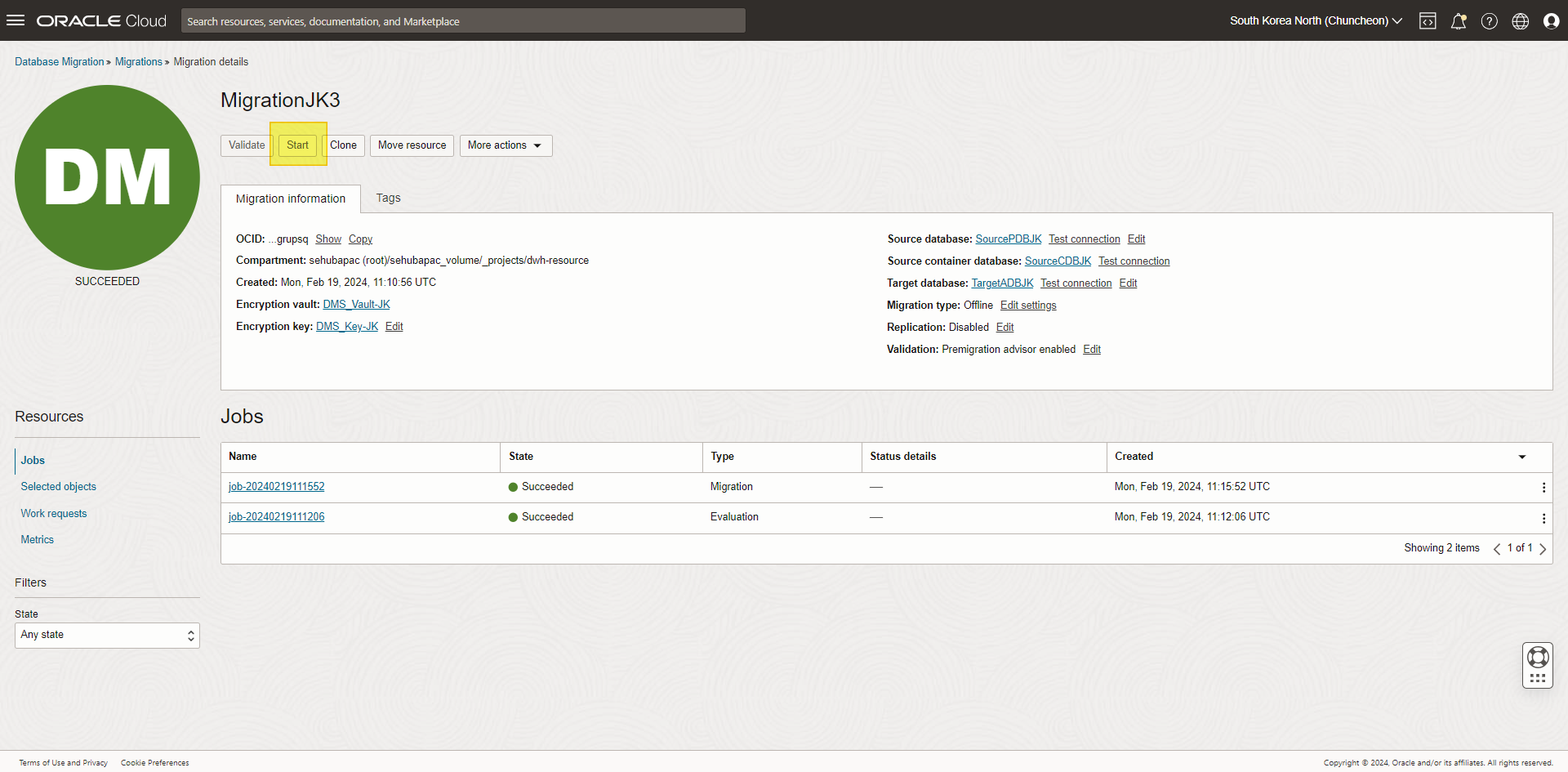Edit the Source database
This screenshot has height=772, width=1568.
click(x=1137, y=239)
